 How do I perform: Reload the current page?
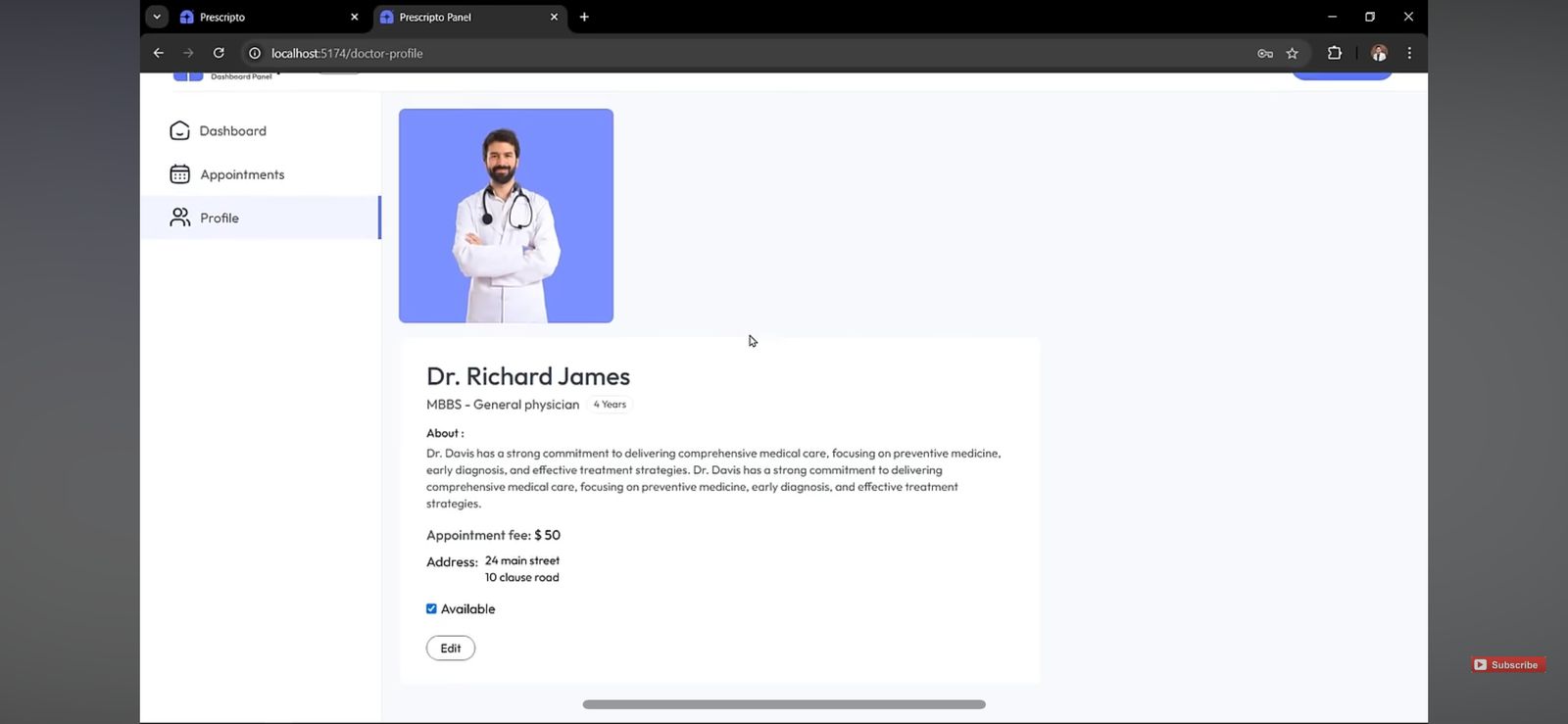[x=219, y=53]
